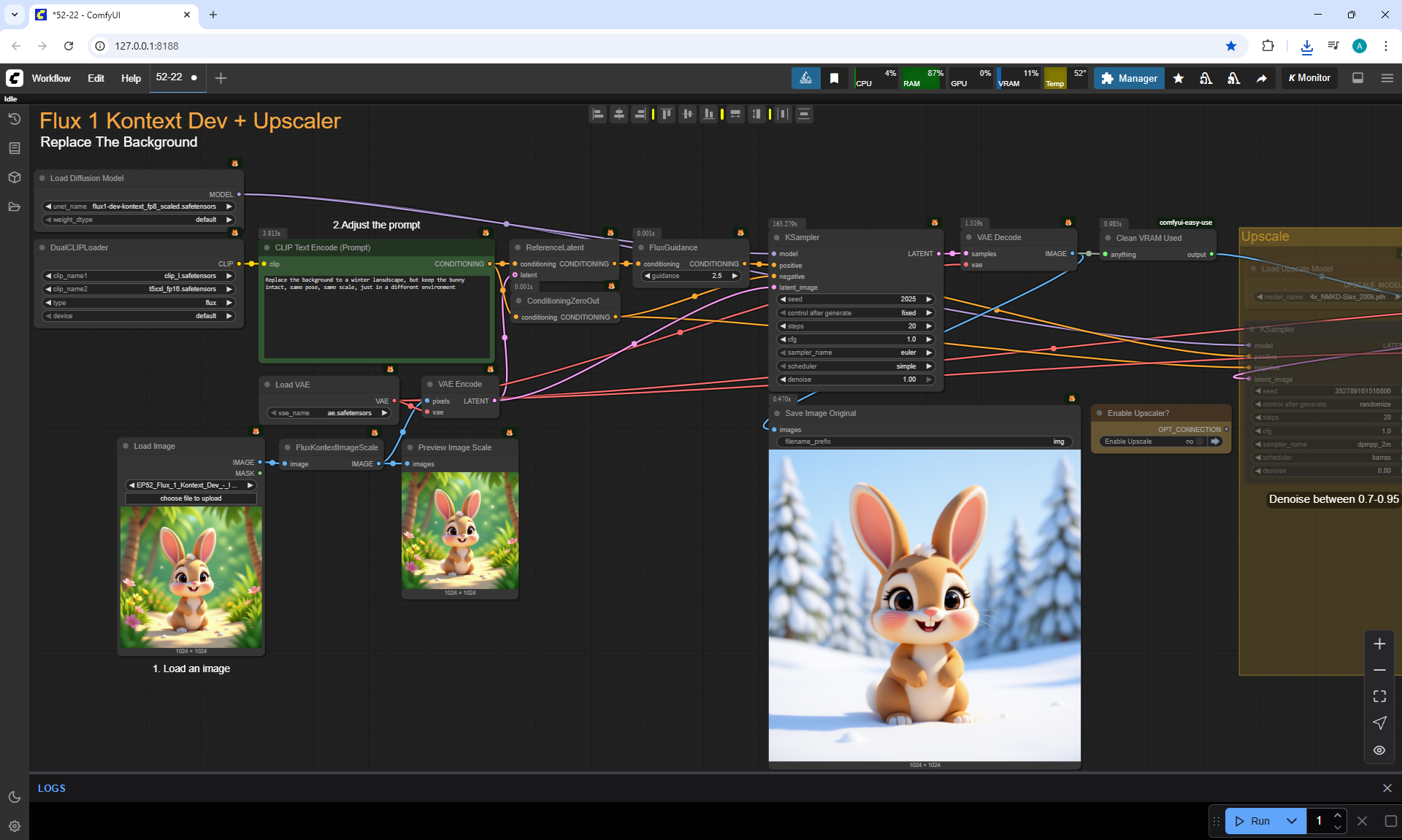
Task: Open the model library cube icon
Action: [15, 177]
